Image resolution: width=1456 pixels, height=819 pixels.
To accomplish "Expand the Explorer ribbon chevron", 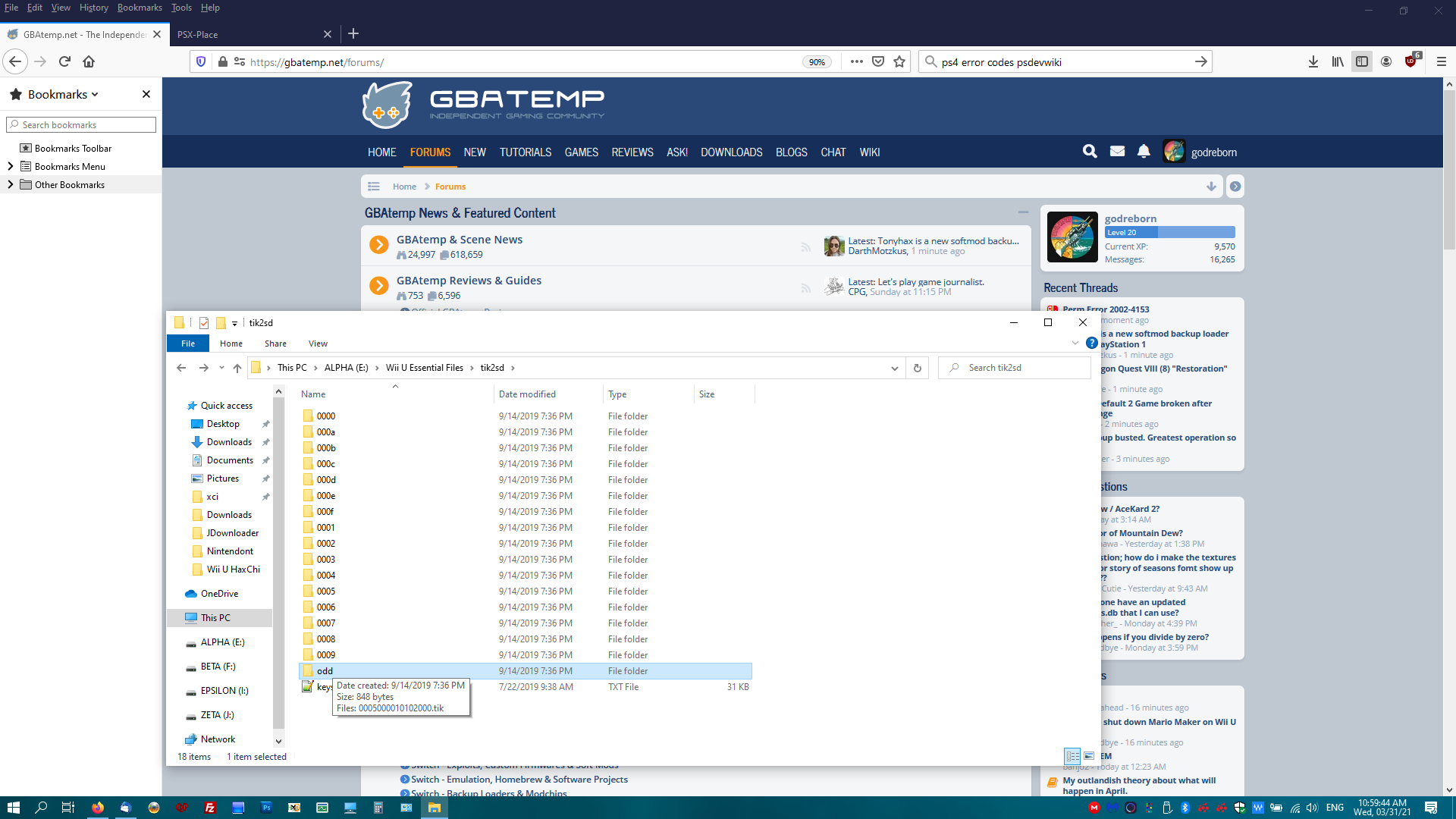I will coord(1075,343).
